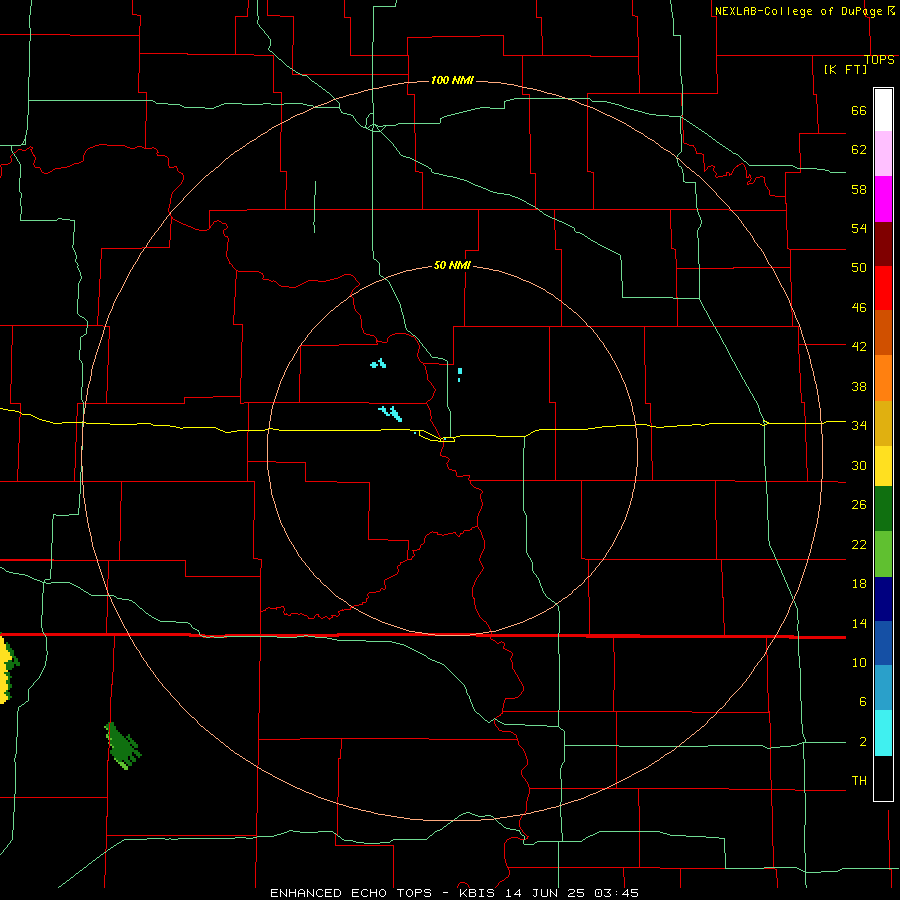The height and width of the screenshot is (900, 900).
Task: Click the ENHANCED ECHO TOPS caption text
Action: point(351,893)
